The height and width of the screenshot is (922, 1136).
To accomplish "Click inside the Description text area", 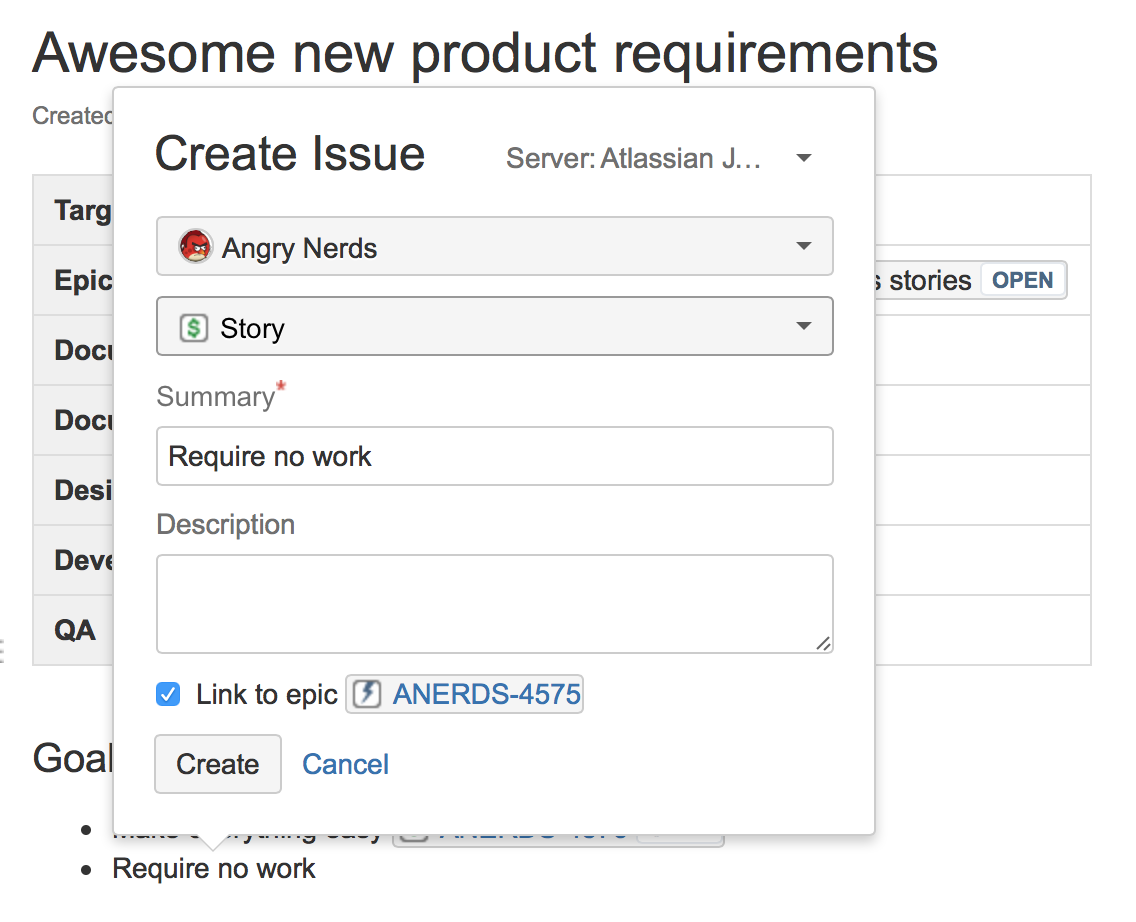I will click(494, 604).
